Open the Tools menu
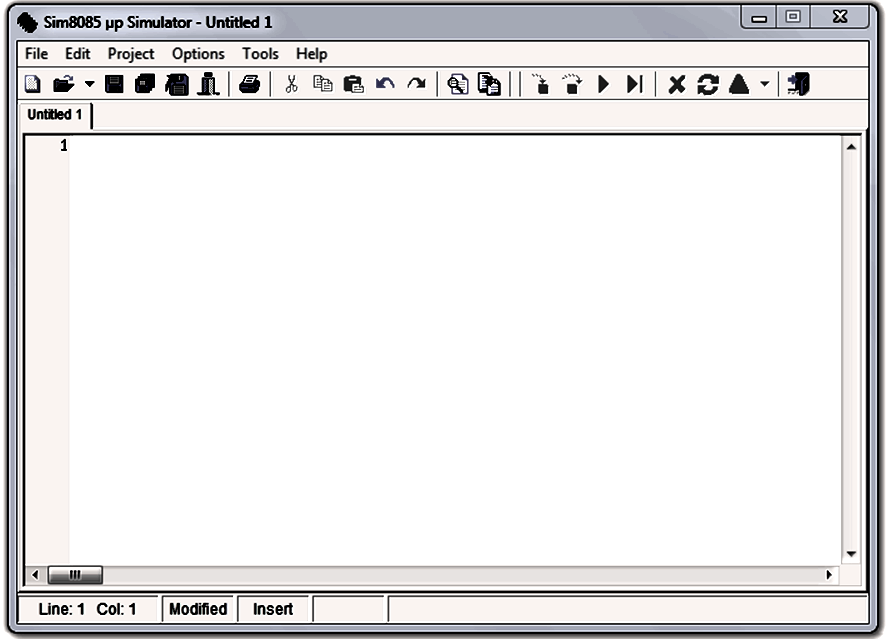This screenshot has height=642, width=886. pyautogui.click(x=260, y=54)
